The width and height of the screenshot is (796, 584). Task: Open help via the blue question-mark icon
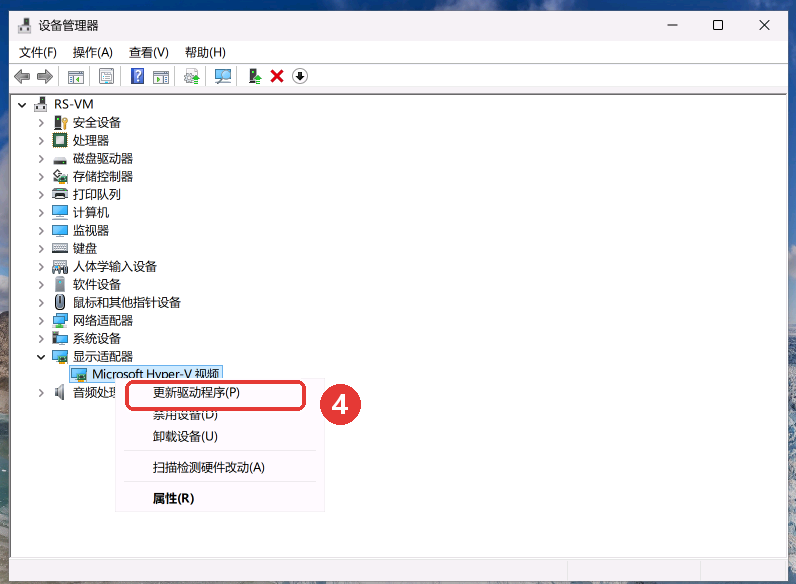coord(137,77)
